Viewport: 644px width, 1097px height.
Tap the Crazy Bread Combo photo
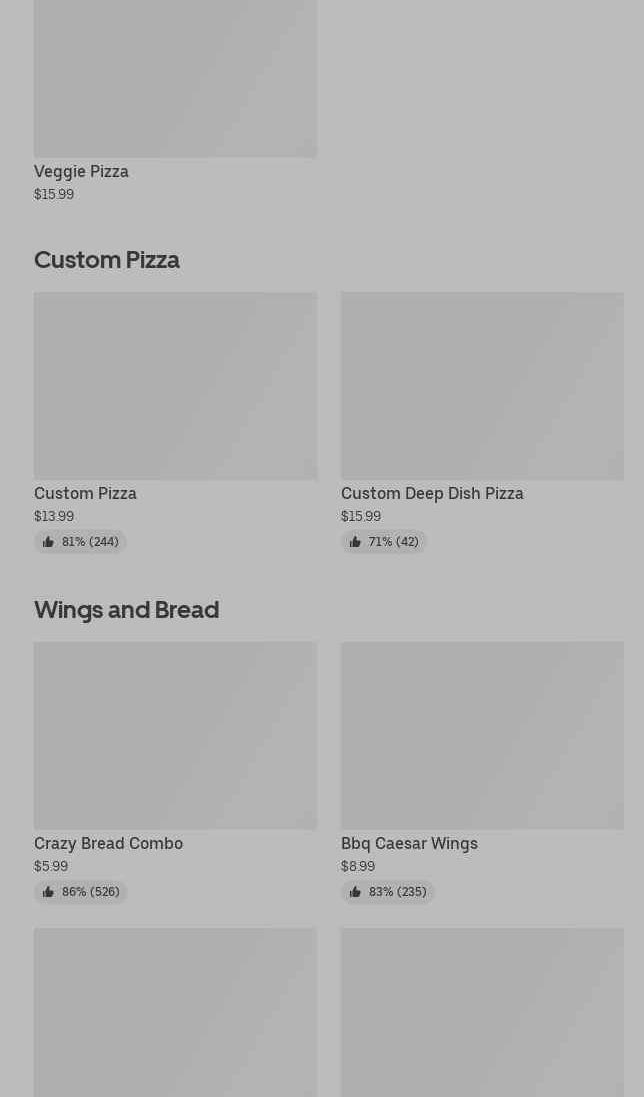pos(175,735)
